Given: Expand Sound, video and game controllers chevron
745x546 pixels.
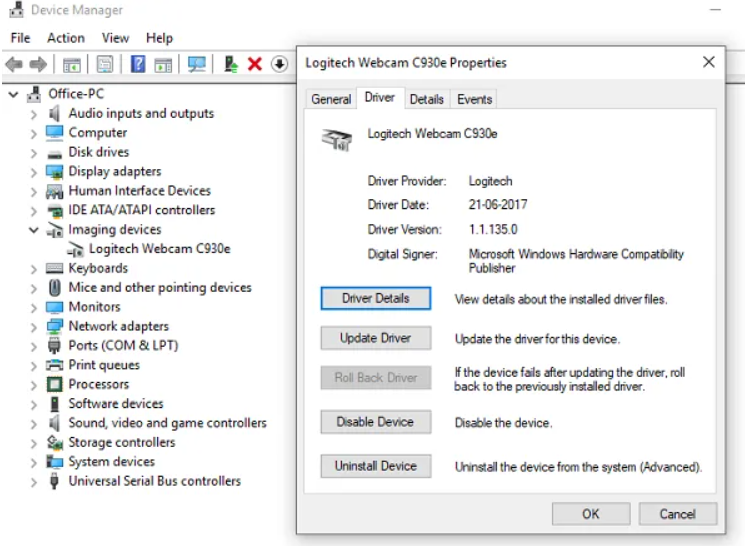Looking at the screenshot, I should (33, 424).
